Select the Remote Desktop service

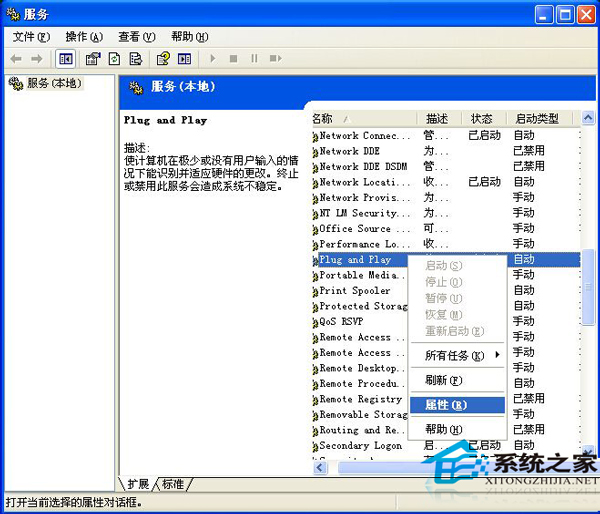coord(360,368)
